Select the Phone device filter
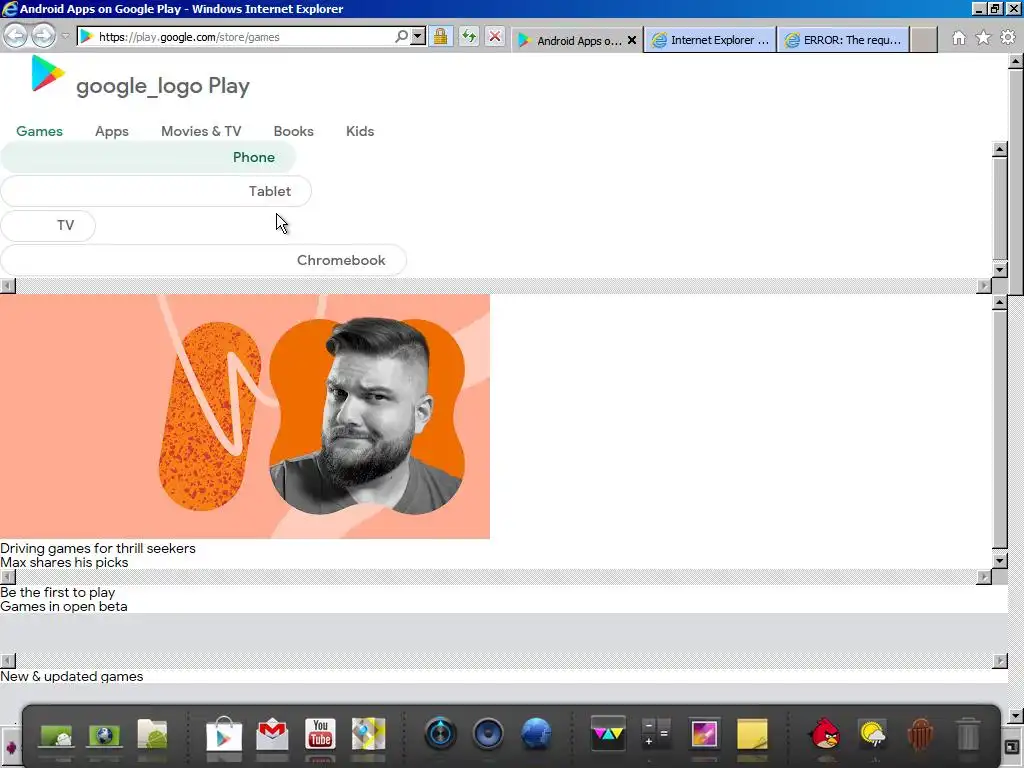Viewport: 1024px width, 768px height. pos(148,157)
